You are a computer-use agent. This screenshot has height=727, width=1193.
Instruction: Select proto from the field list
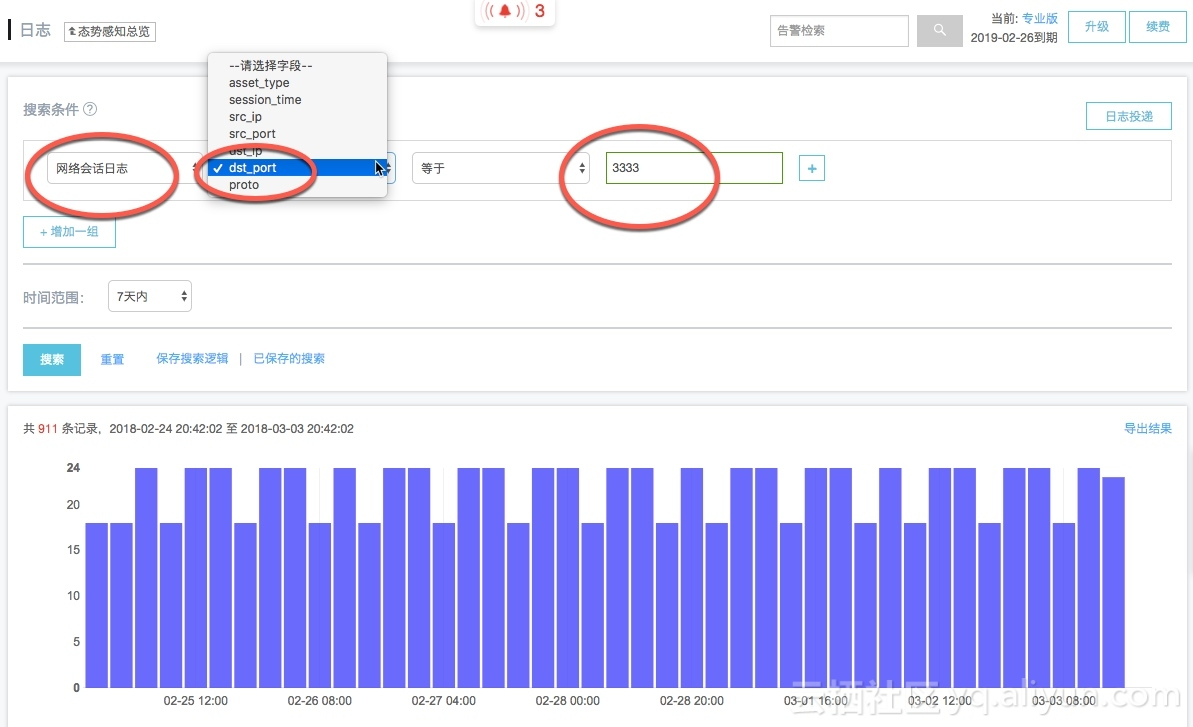pos(297,185)
